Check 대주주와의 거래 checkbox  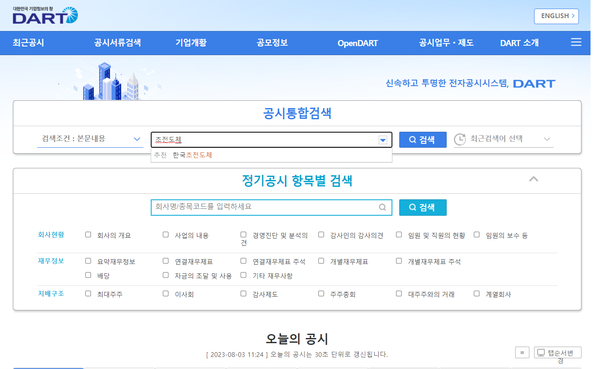399,294
